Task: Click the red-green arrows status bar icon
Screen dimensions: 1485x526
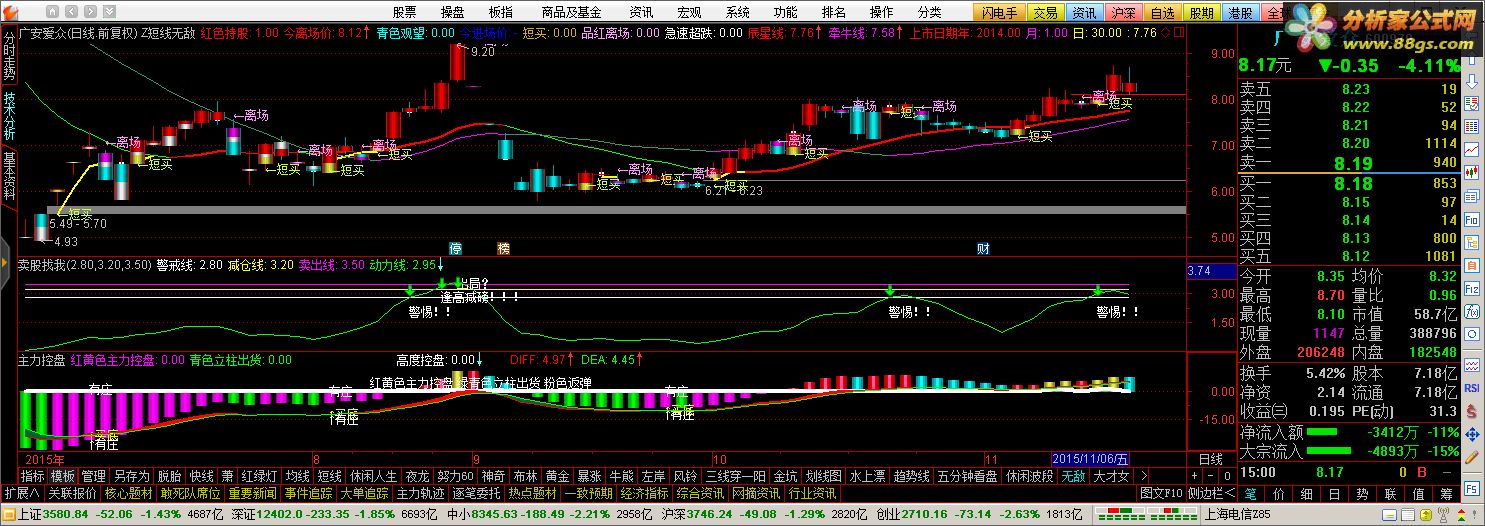Action: [x=1462, y=516]
